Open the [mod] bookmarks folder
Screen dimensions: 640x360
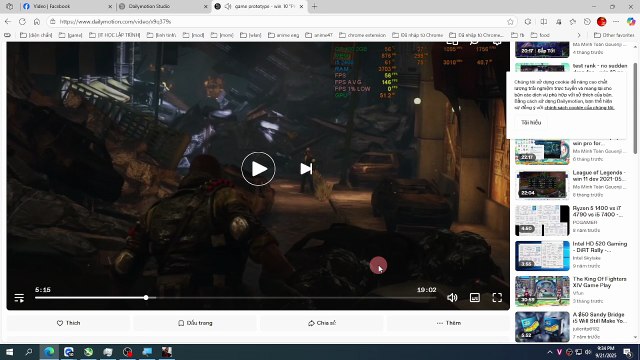[193, 35]
